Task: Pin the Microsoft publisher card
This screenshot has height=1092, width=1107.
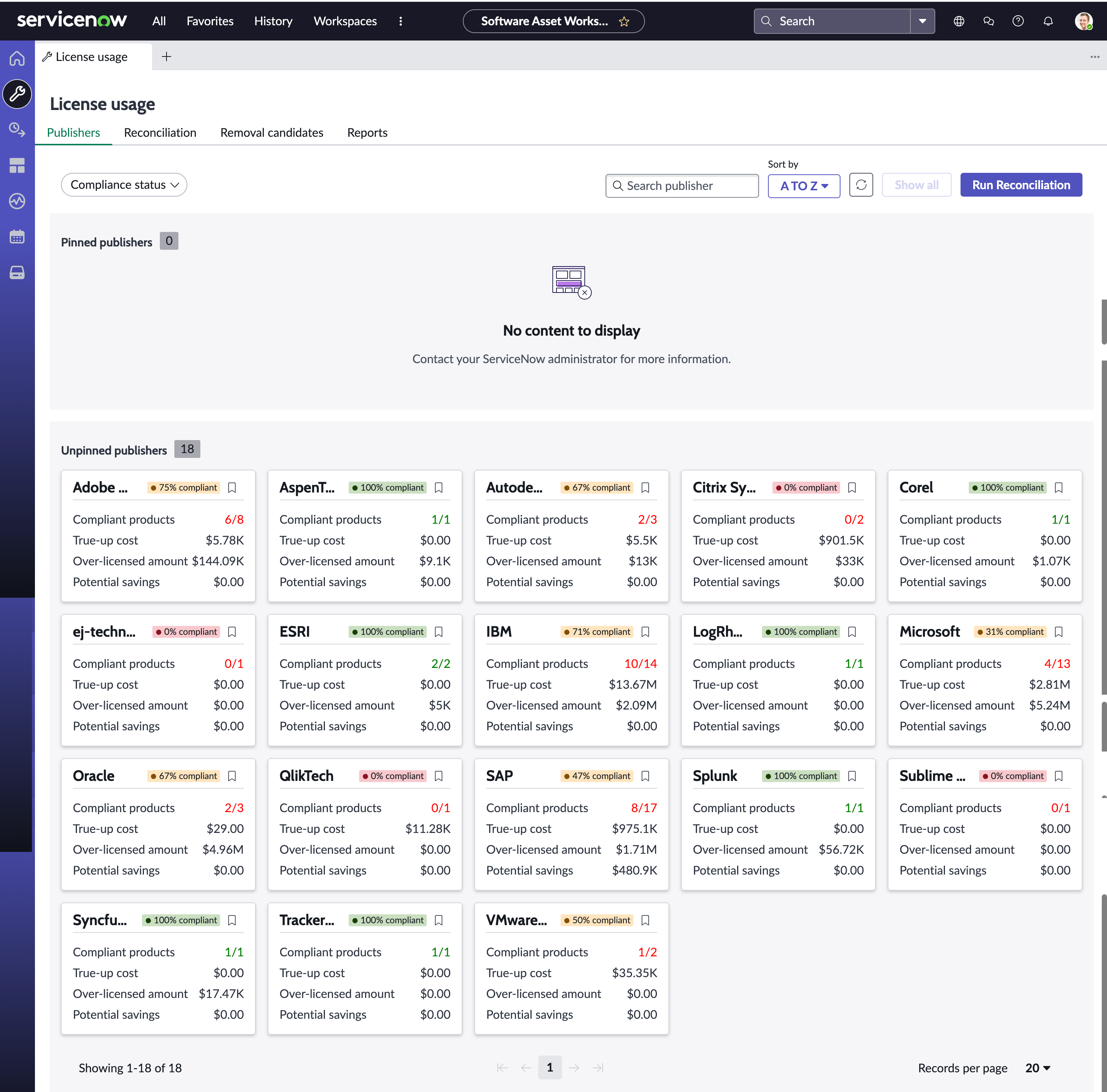Action: [x=1059, y=632]
